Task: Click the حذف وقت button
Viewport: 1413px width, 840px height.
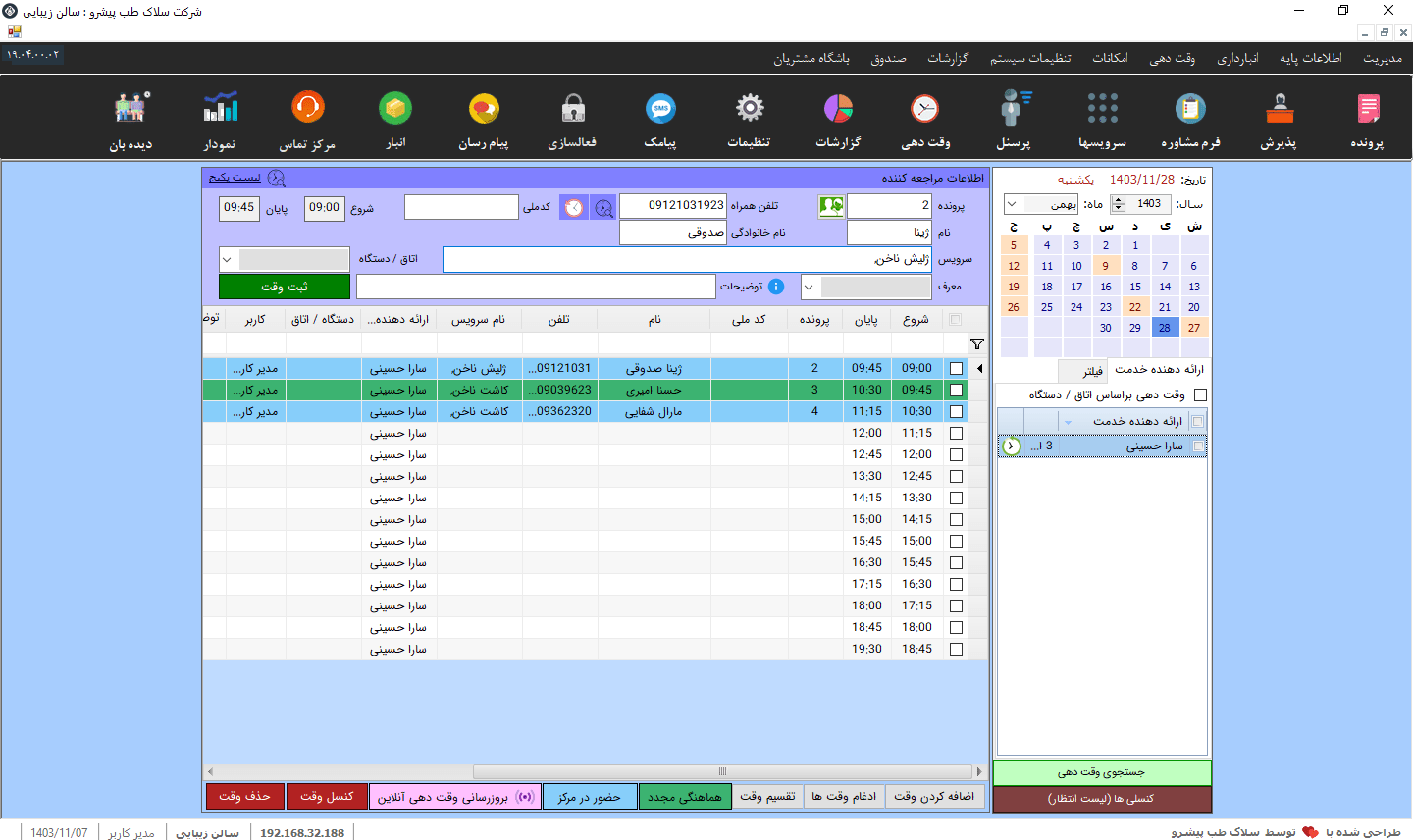Action: pos(245,797)
